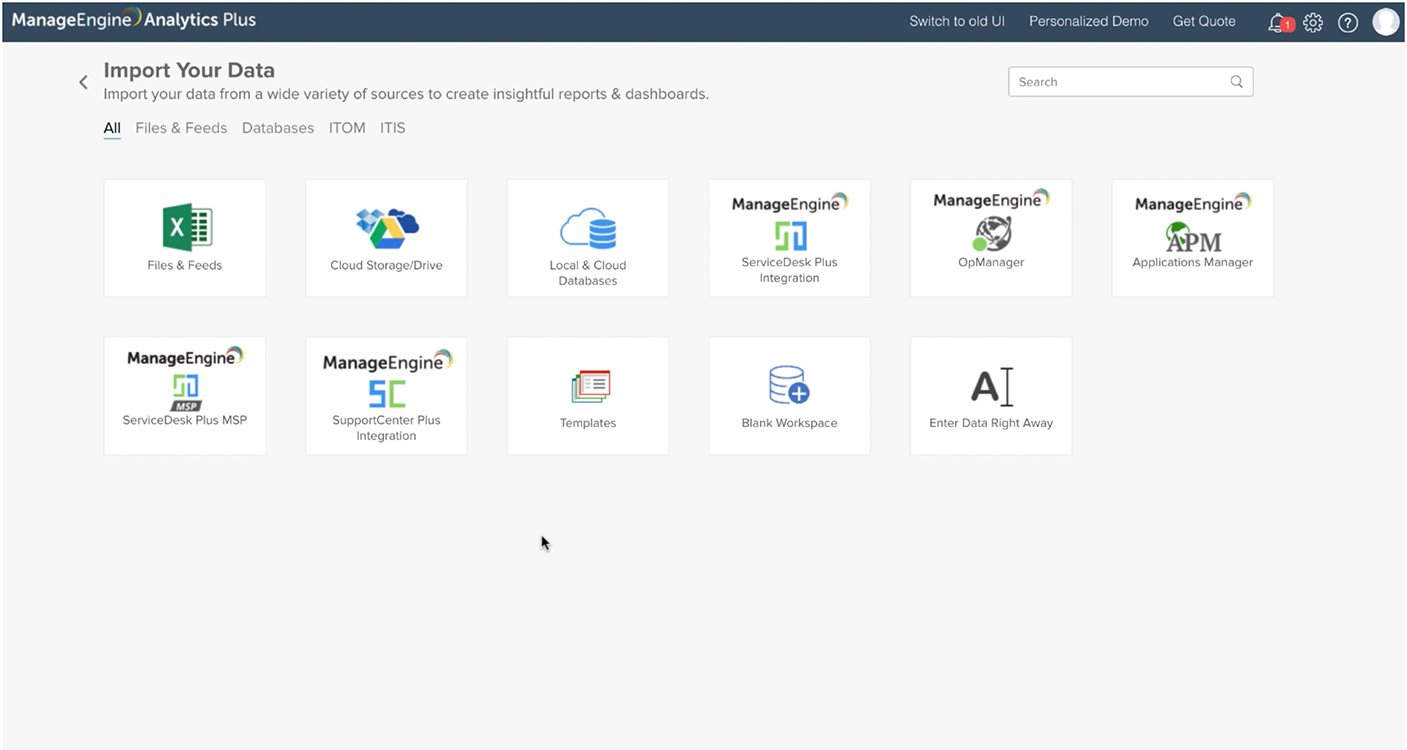Click the ManageEngine Analytics Plus logo
Image resolution: width=1407 pixels, height=750 pixels.
[134, 20]
